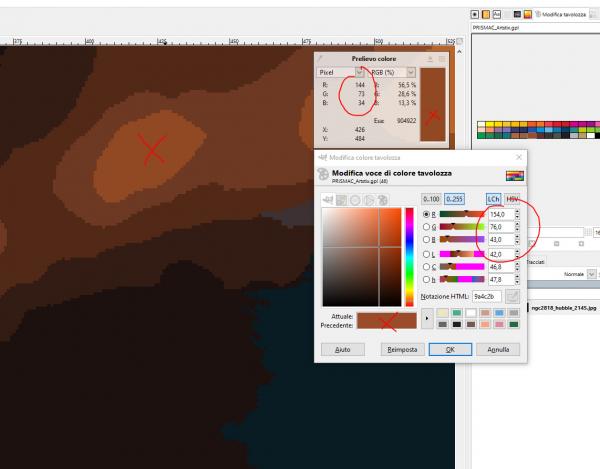The height and width of the screenshot is (469, 600).
Task: Expand the color history arrow button
Action: tap(427, 318)
